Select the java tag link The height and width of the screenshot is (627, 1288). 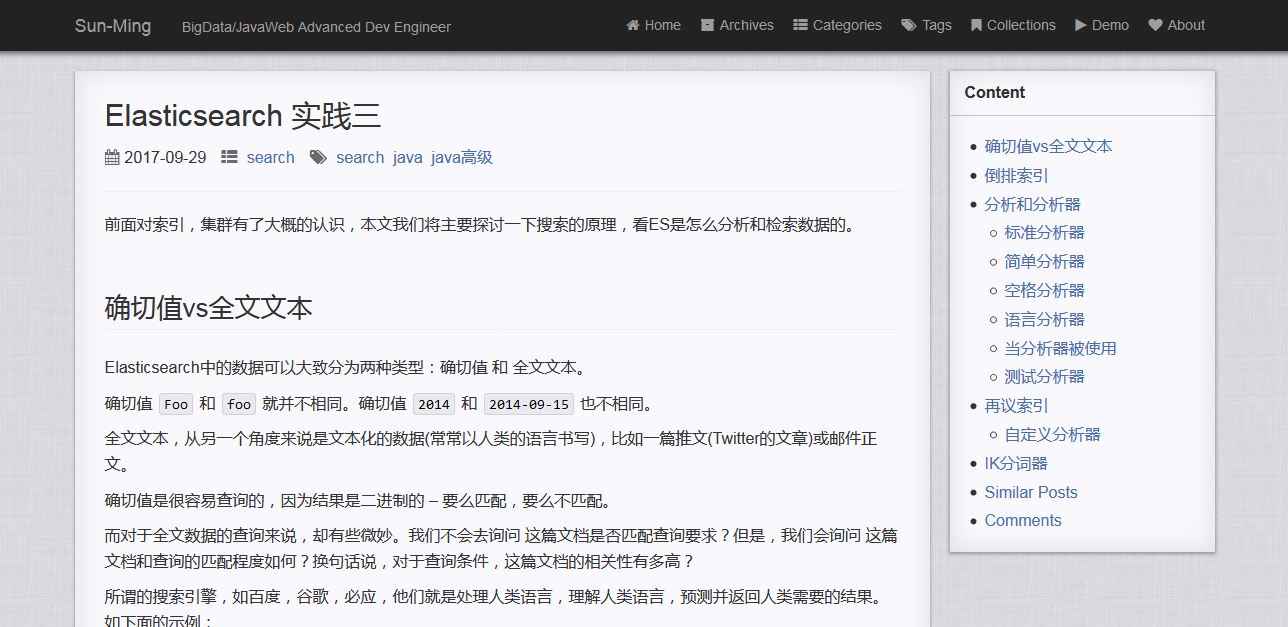pyautogui.click(x=407, y=157)
